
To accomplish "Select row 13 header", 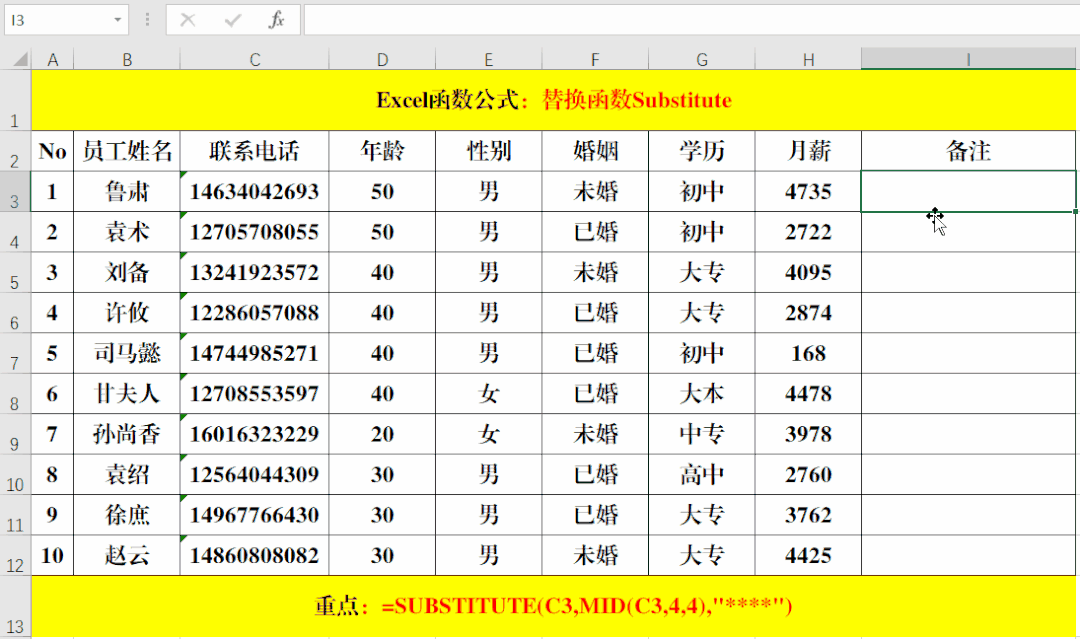I will tap(15, 607).
